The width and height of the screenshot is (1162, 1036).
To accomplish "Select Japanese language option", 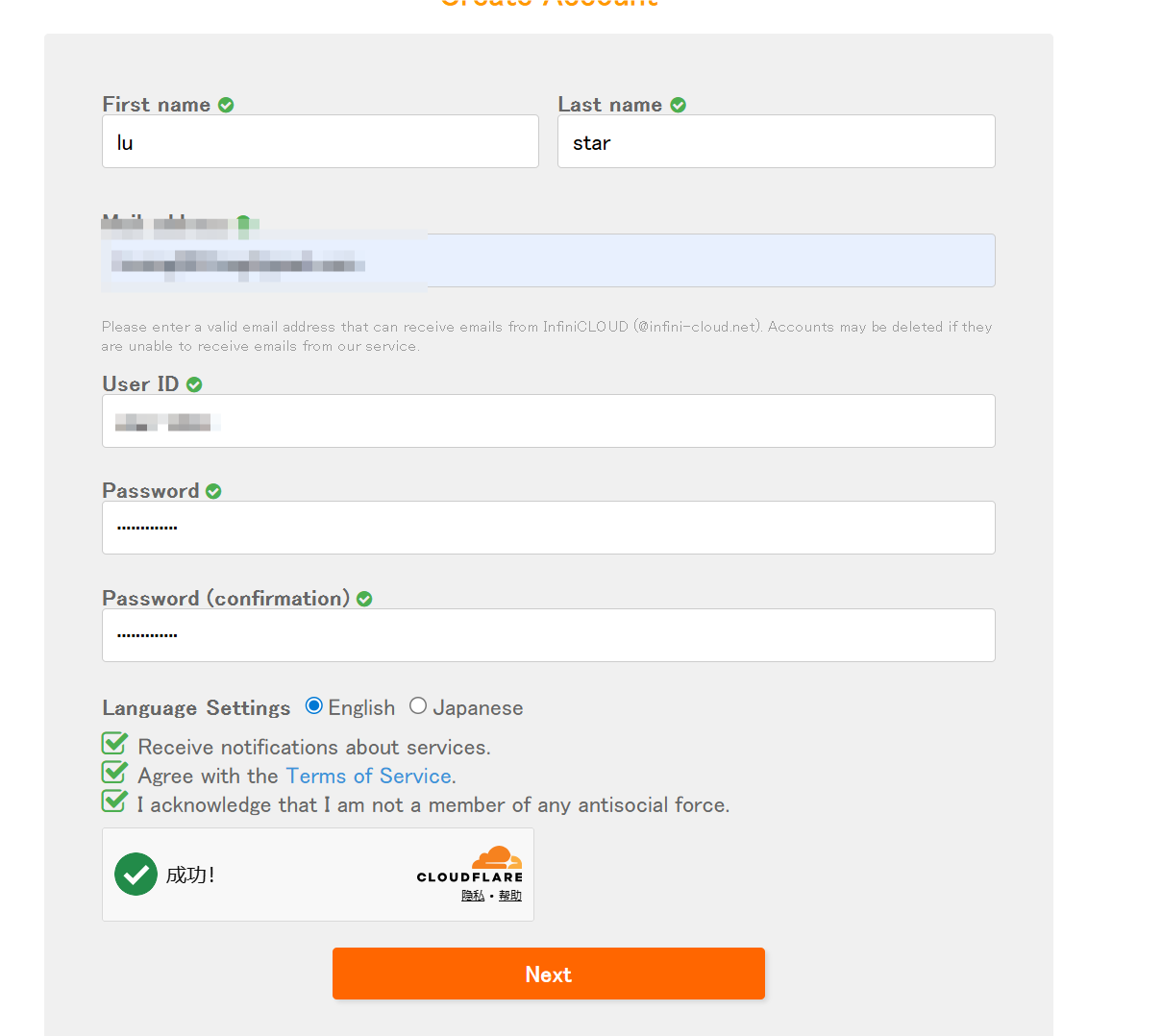I will coord(418,706).
